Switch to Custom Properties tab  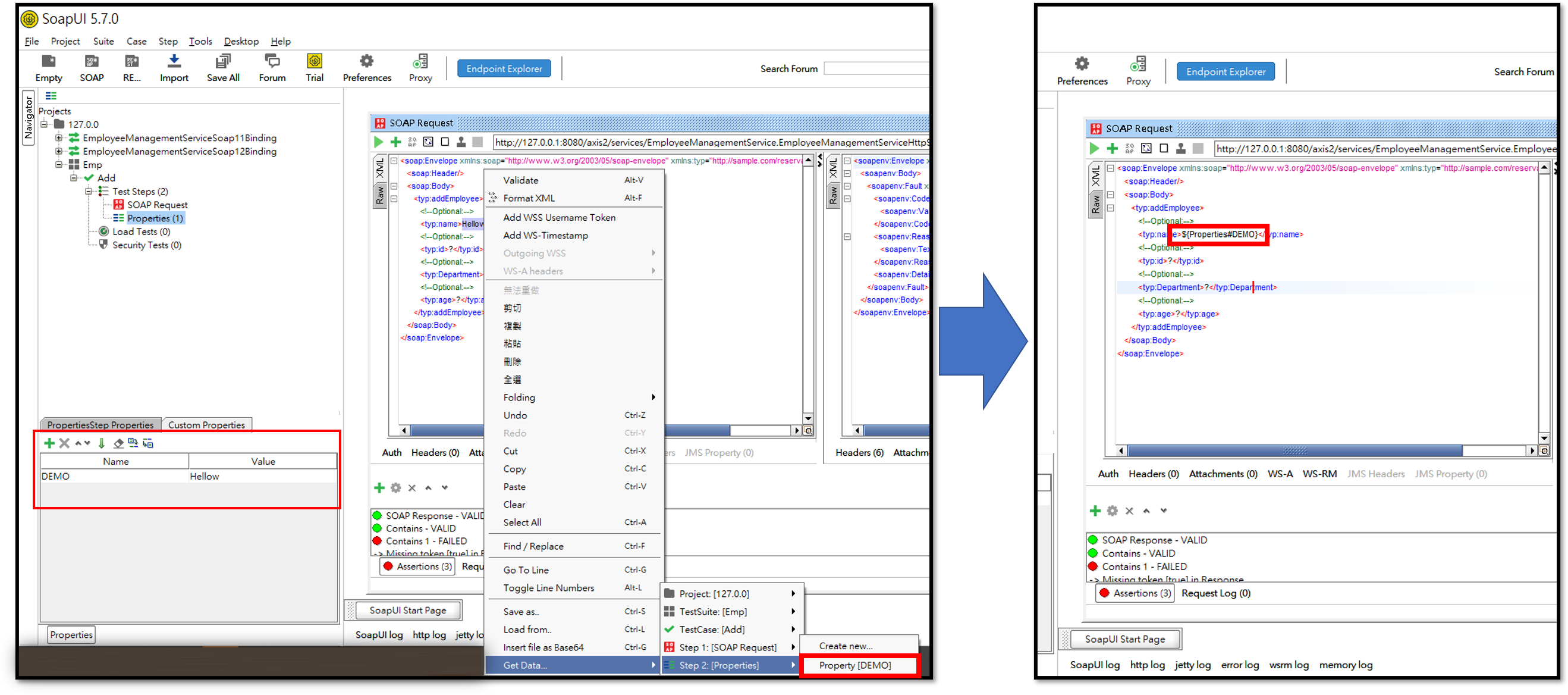206,424
